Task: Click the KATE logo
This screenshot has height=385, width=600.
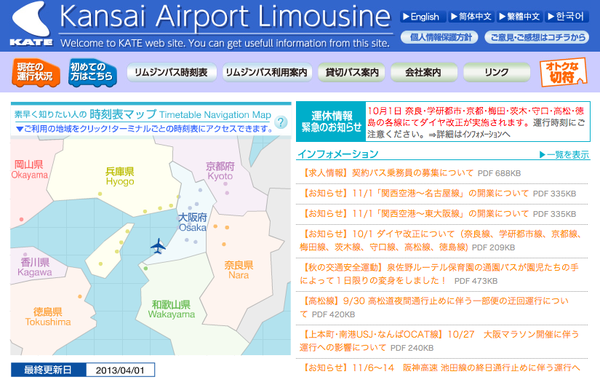Action: (x=31, y=24)
